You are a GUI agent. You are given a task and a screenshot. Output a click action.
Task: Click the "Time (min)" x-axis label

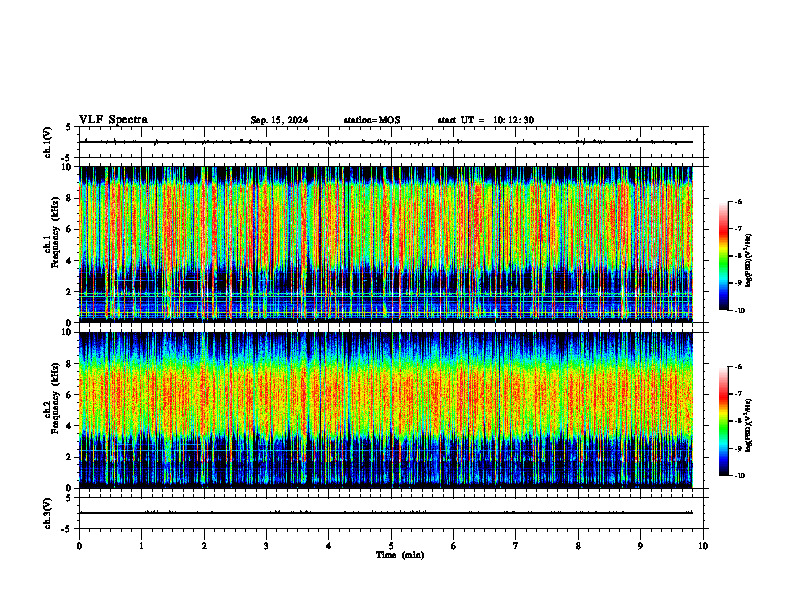400,555
